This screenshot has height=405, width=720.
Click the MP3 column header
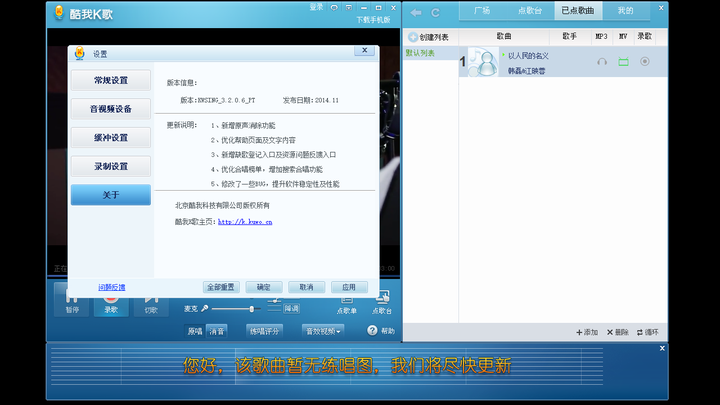pyautogui.click(x=601, y=36)
